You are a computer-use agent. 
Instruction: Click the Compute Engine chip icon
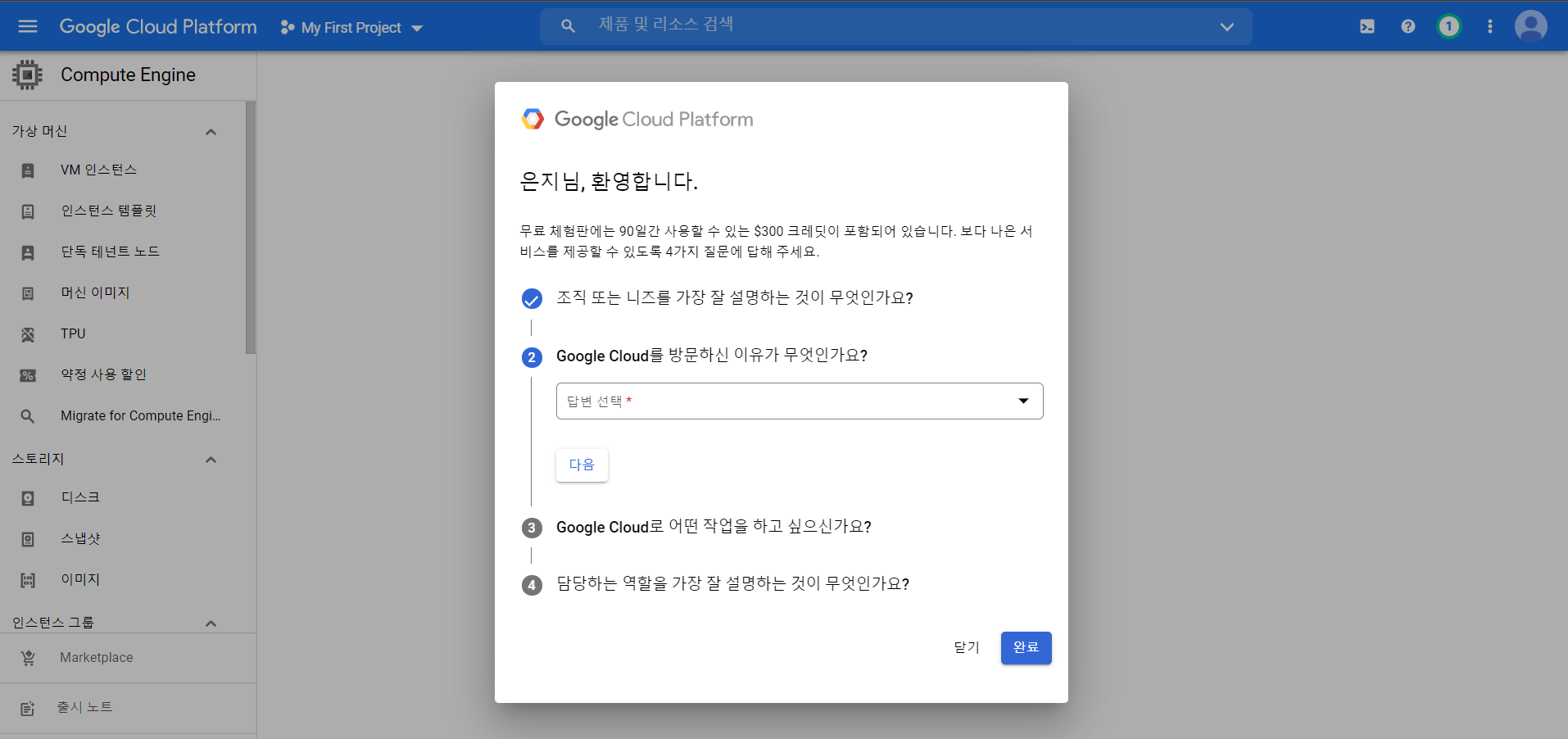[27, 75]
